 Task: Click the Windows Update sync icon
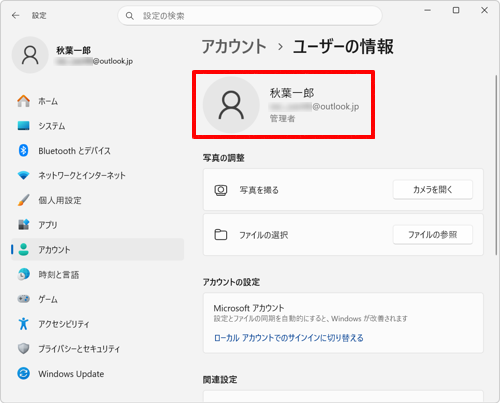24,373
